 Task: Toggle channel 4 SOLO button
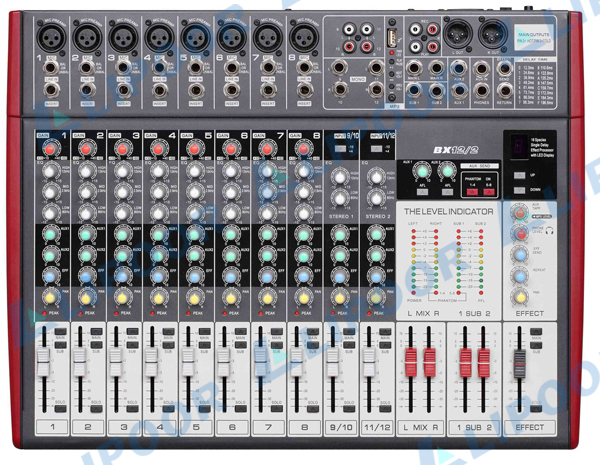click(x=168, y=409)
